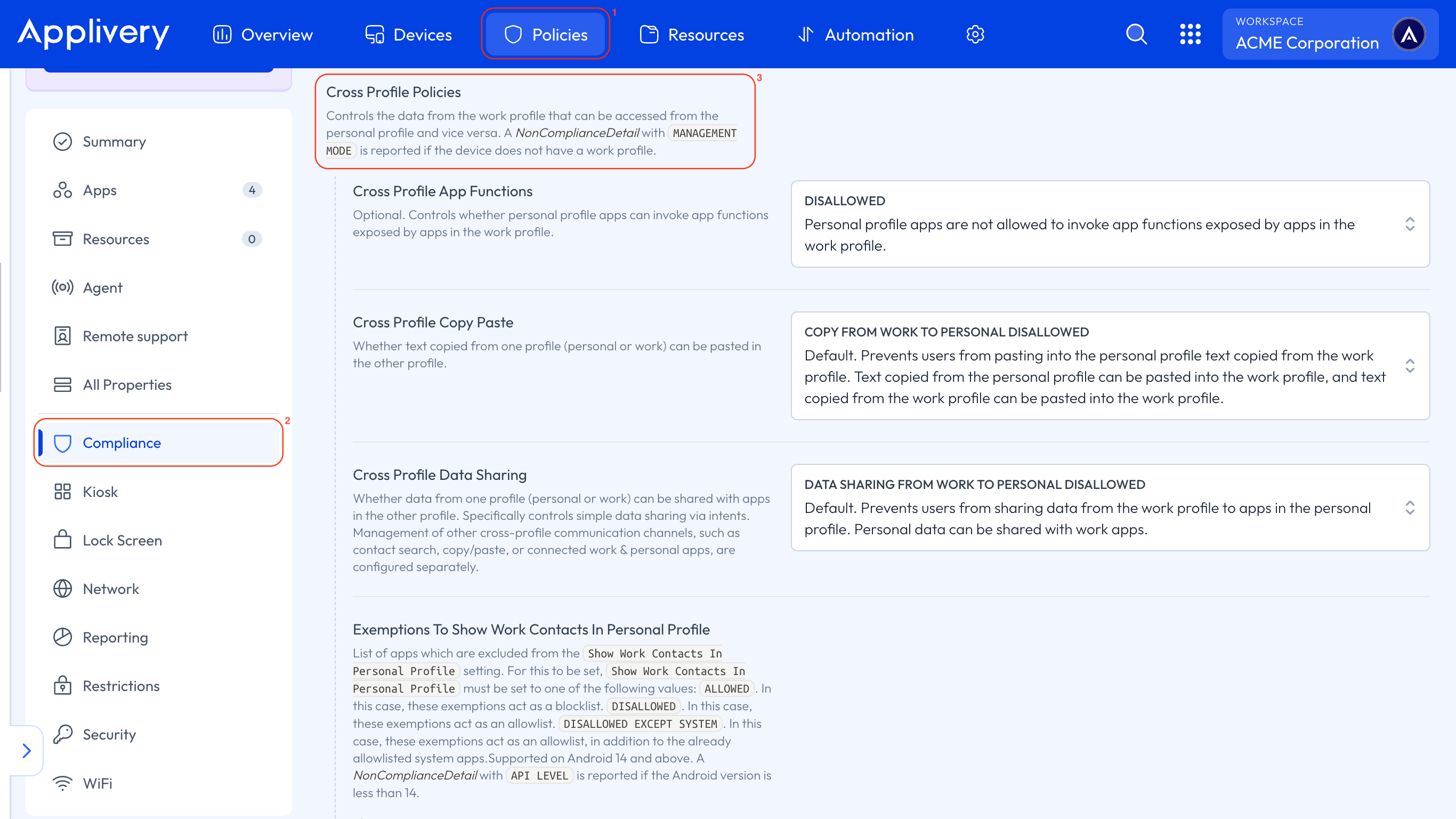Go to Security policy section

pyautogui.click(x=109, y=734)
